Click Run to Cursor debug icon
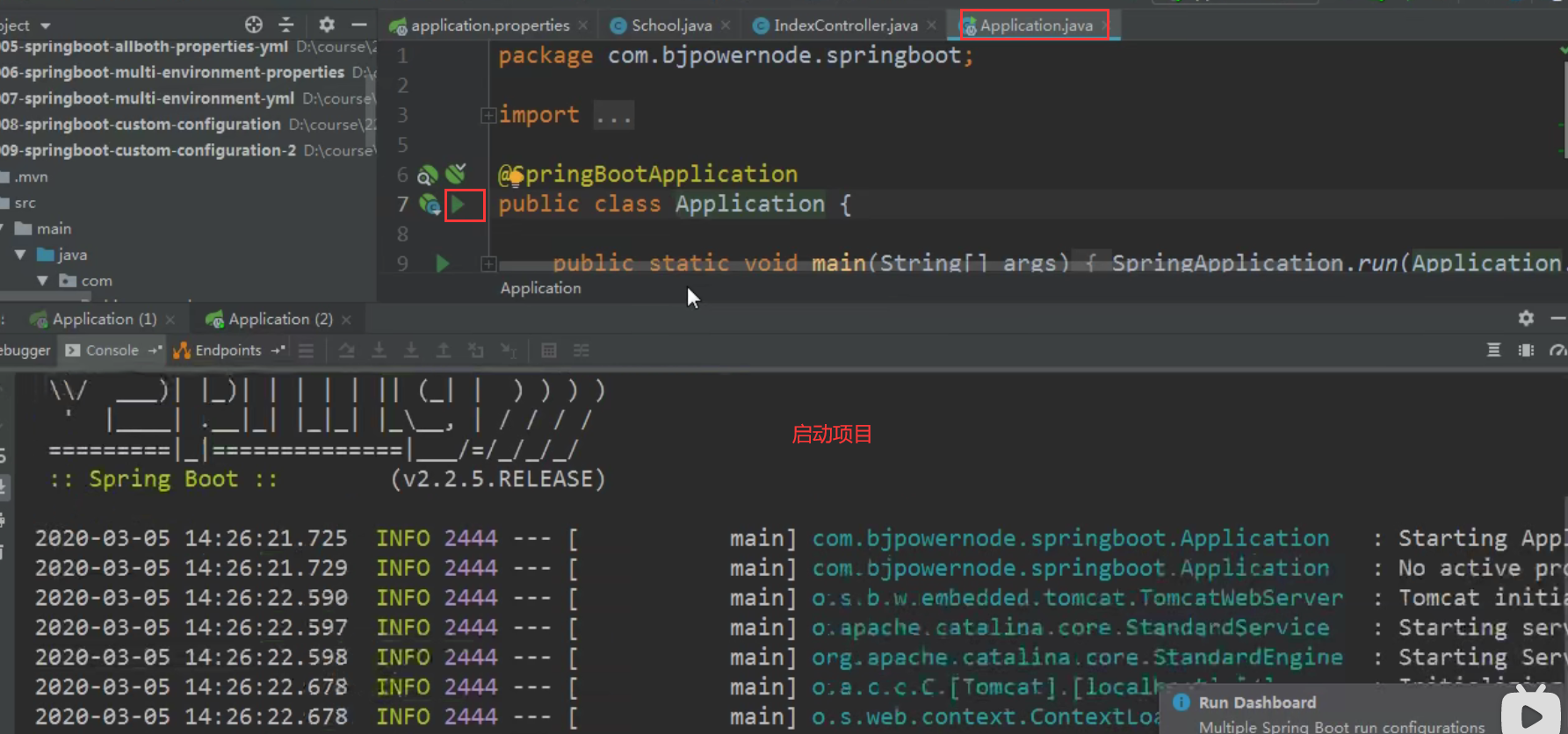Image resolution: width=1568 pixels, height=734 pixels. (508, 350)
